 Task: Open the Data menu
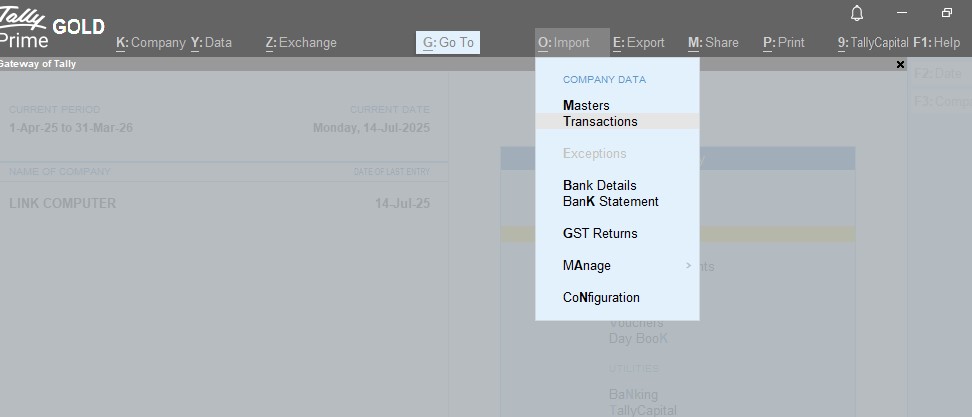point(211,43)
